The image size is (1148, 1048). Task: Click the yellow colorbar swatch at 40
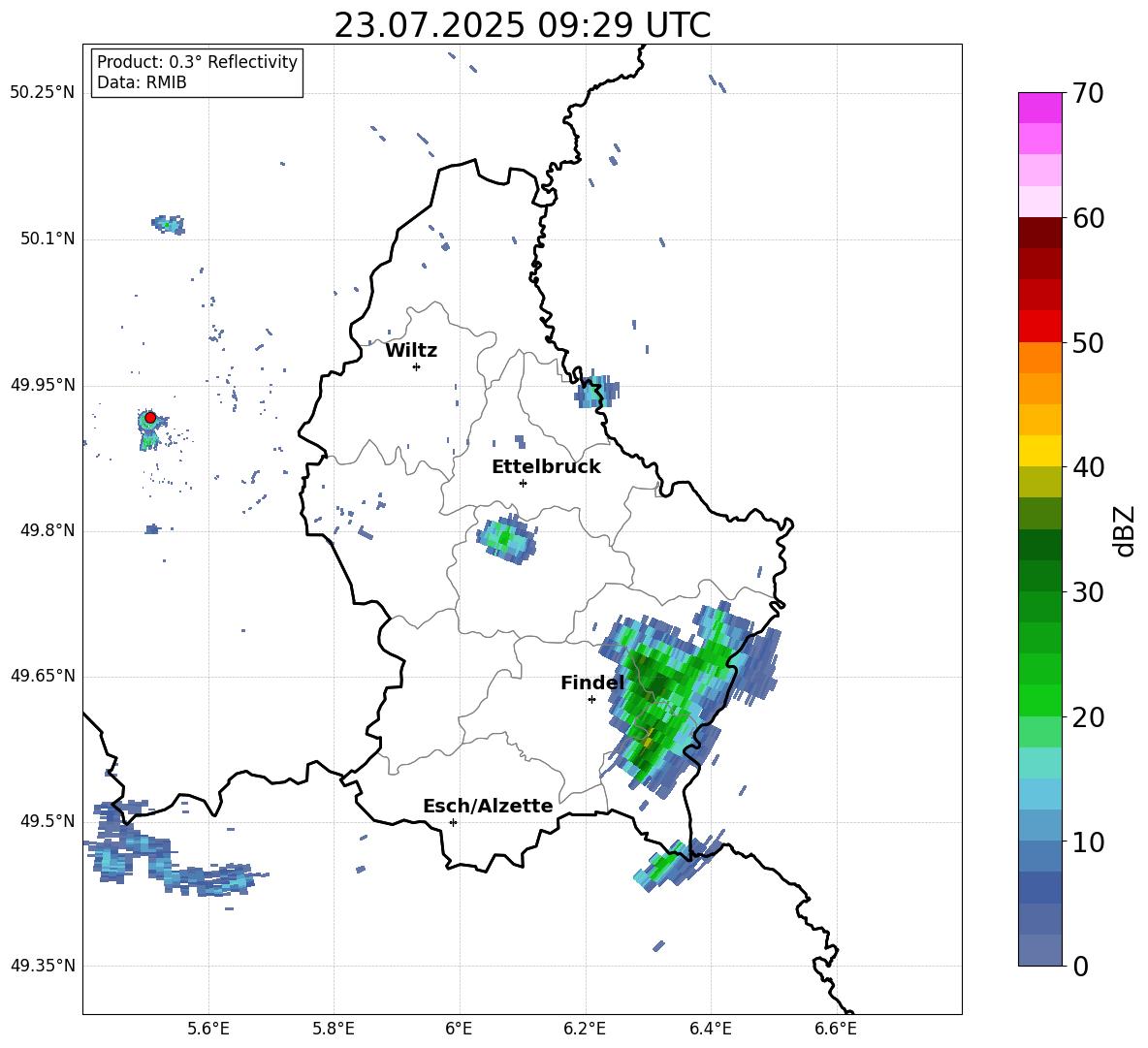point(1039,451)
